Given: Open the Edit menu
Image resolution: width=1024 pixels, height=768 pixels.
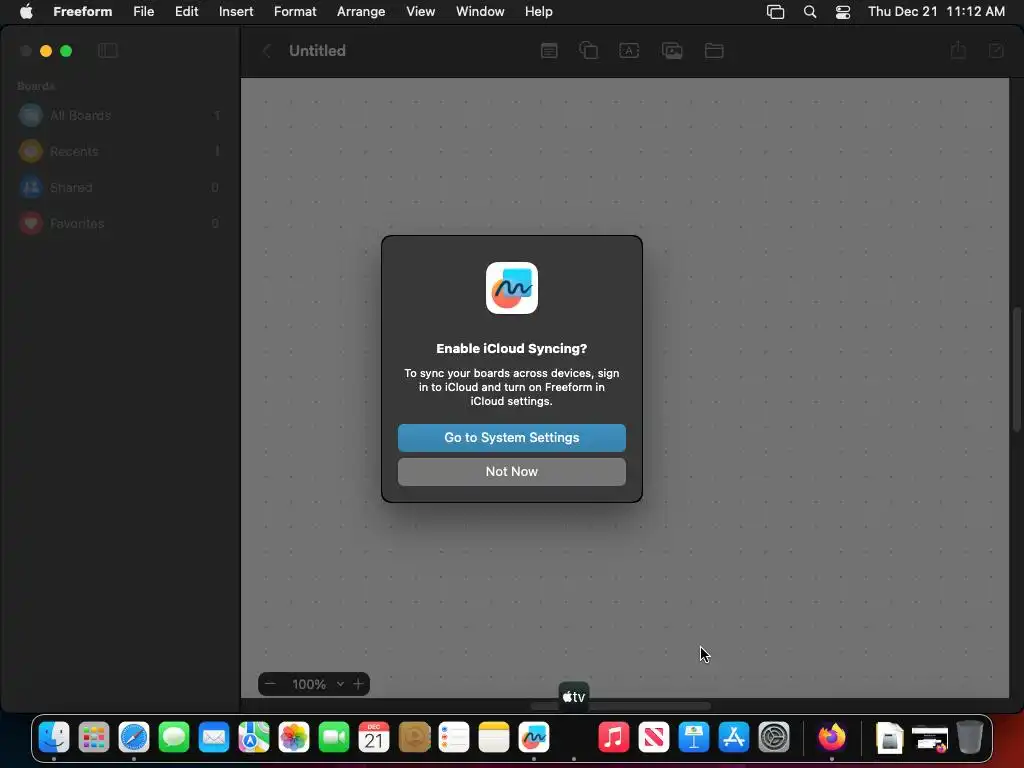Looking at the screenshot, I should (x=186, y=12).
